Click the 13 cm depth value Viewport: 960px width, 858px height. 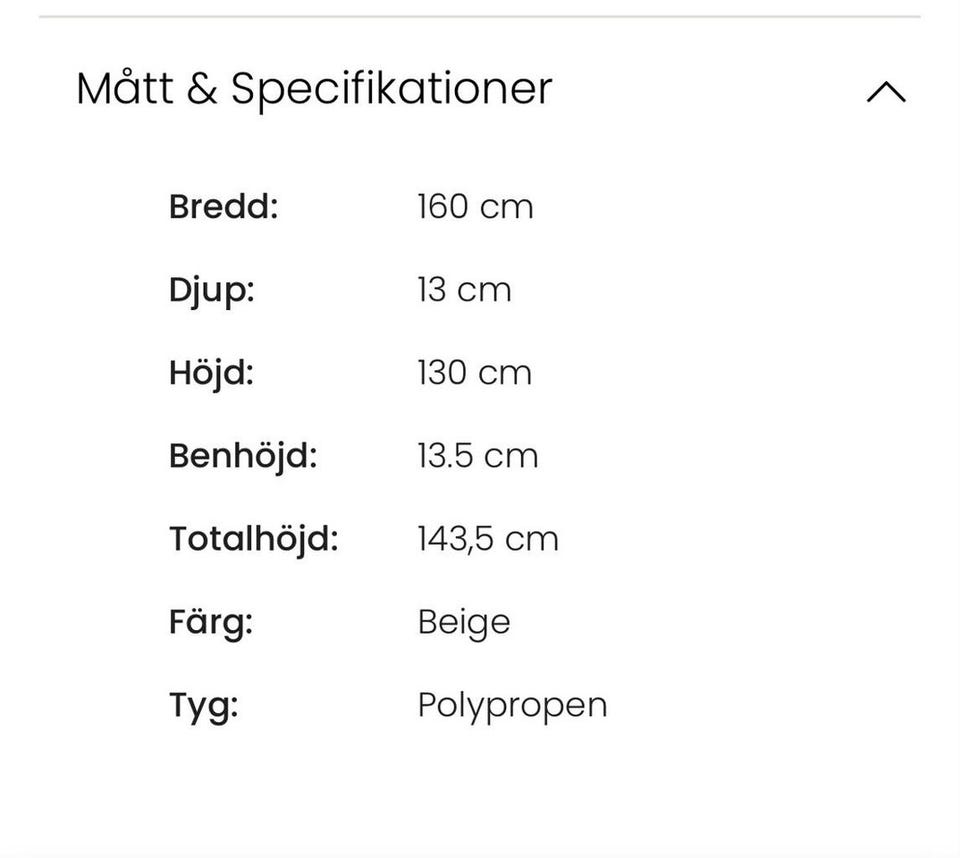(464, 290)
